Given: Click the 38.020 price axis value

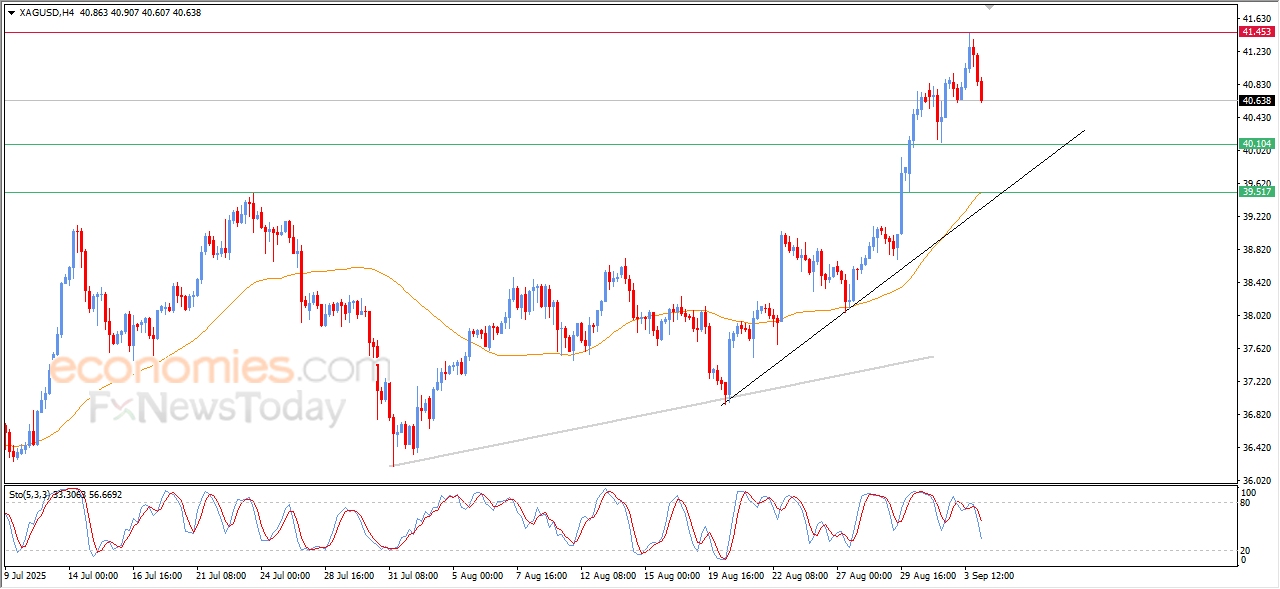Looking at the screenshot, I should tap(1256, 316).
